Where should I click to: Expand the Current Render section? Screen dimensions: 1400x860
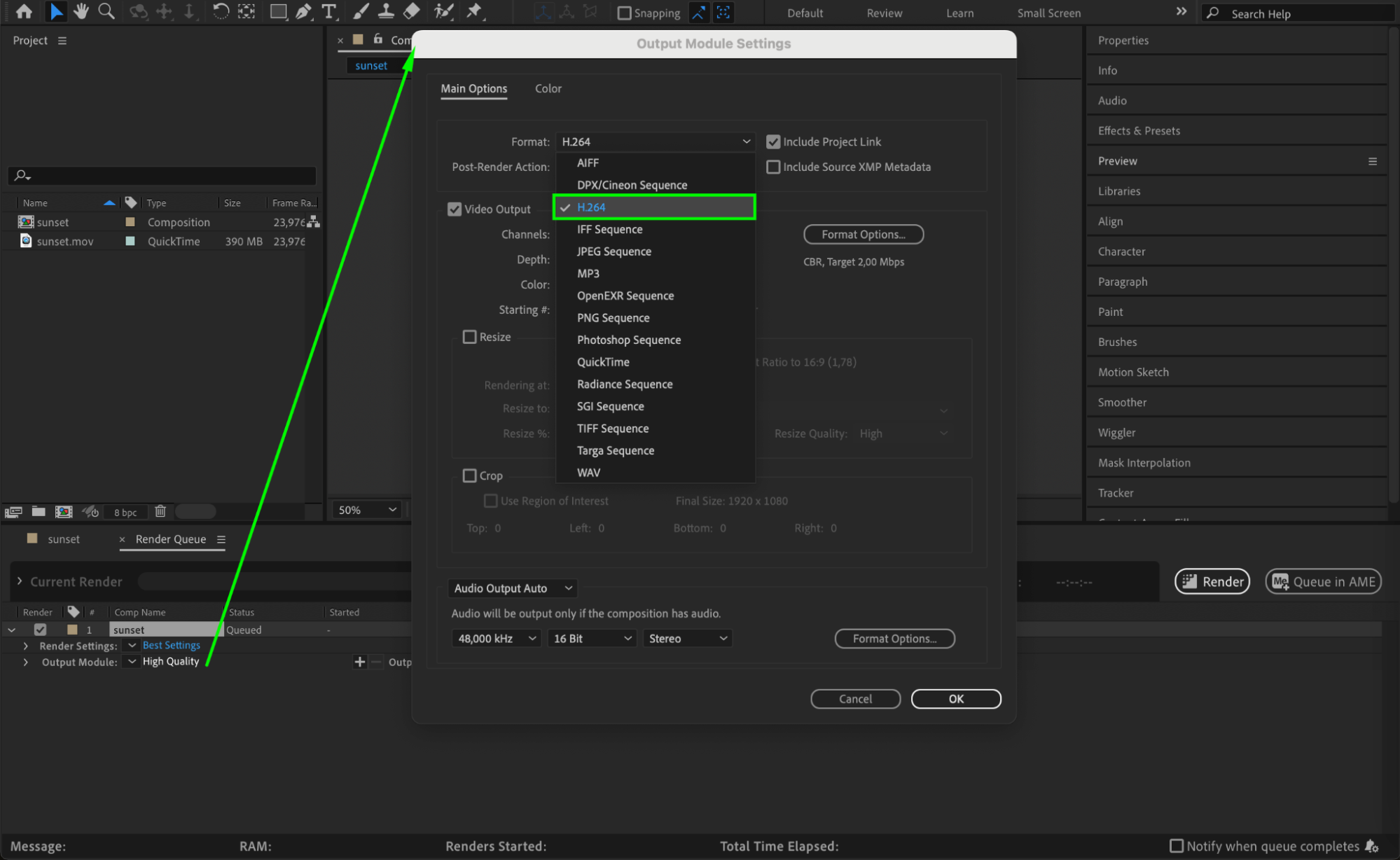(x=20, y=581)
